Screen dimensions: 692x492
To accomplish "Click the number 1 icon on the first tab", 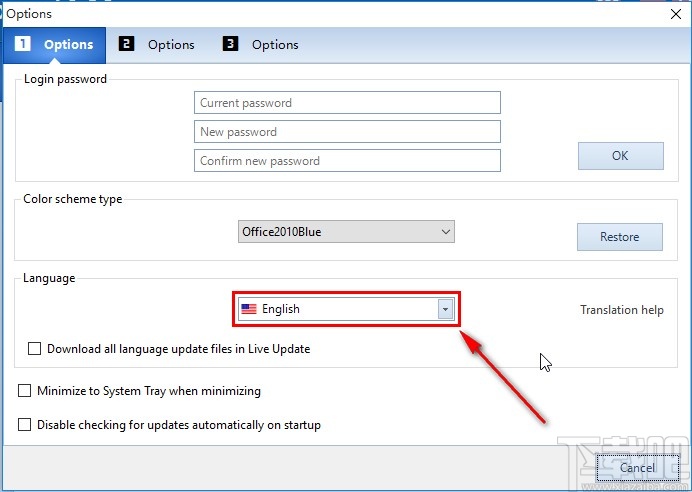I will (23, 44).
